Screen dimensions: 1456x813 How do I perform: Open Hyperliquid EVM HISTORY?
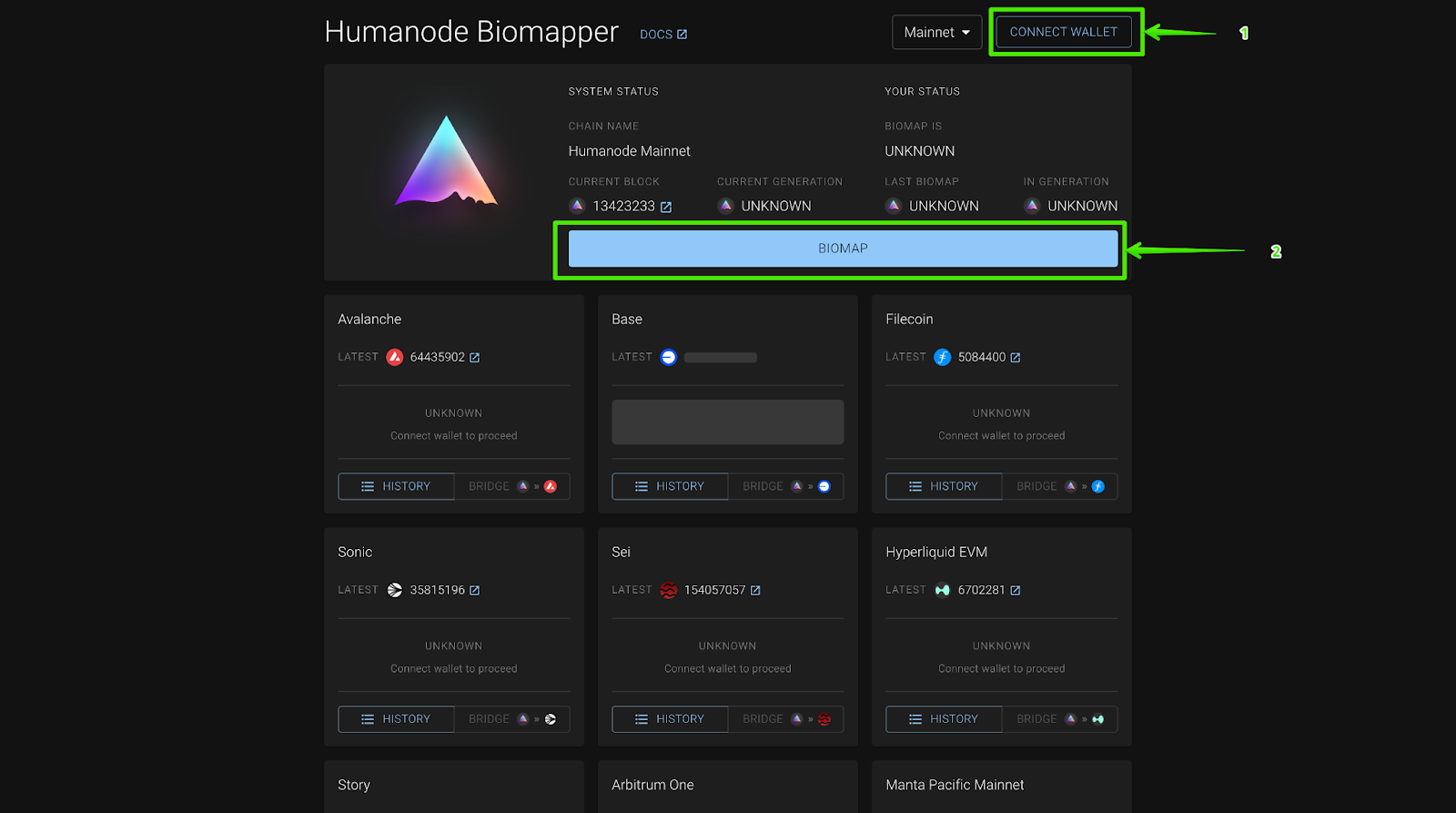click(944, 719)
